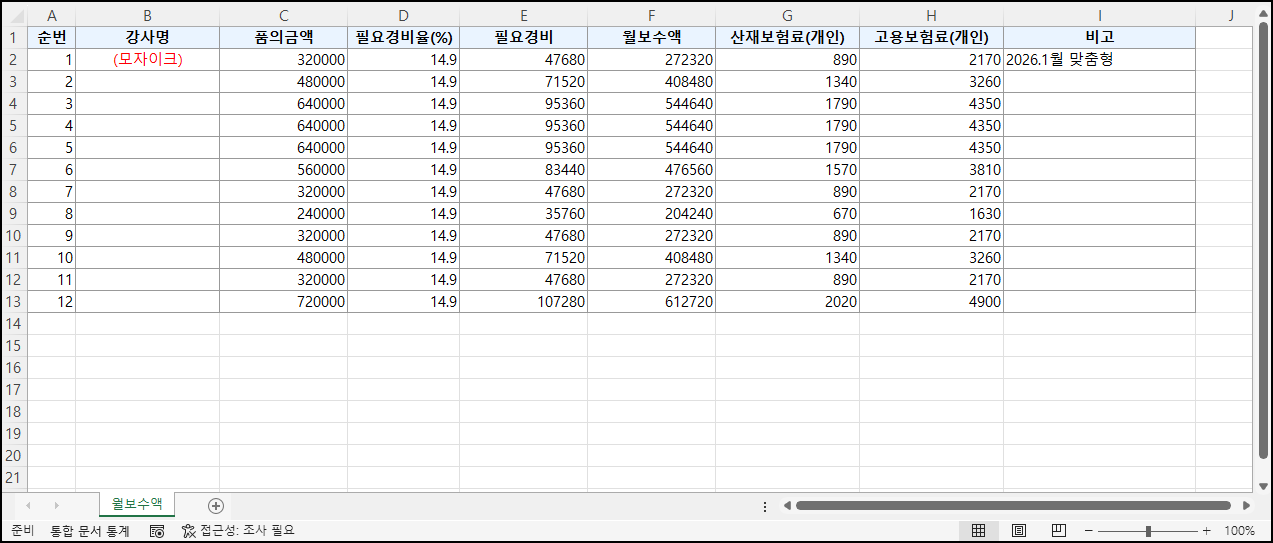Screen dimensions: 1273x543
Task: Click the 비고 header cell
Action: tap(1099, 37)
